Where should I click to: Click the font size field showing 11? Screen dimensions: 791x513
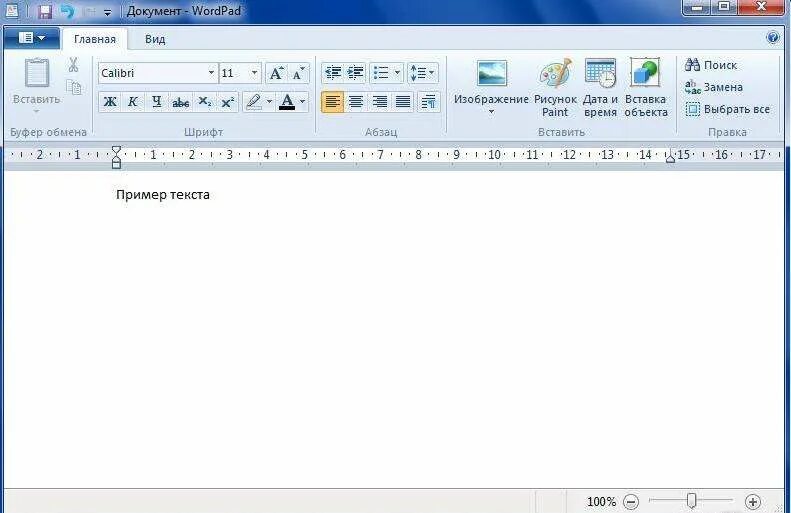pyautogui.click(x=234, y=73)
